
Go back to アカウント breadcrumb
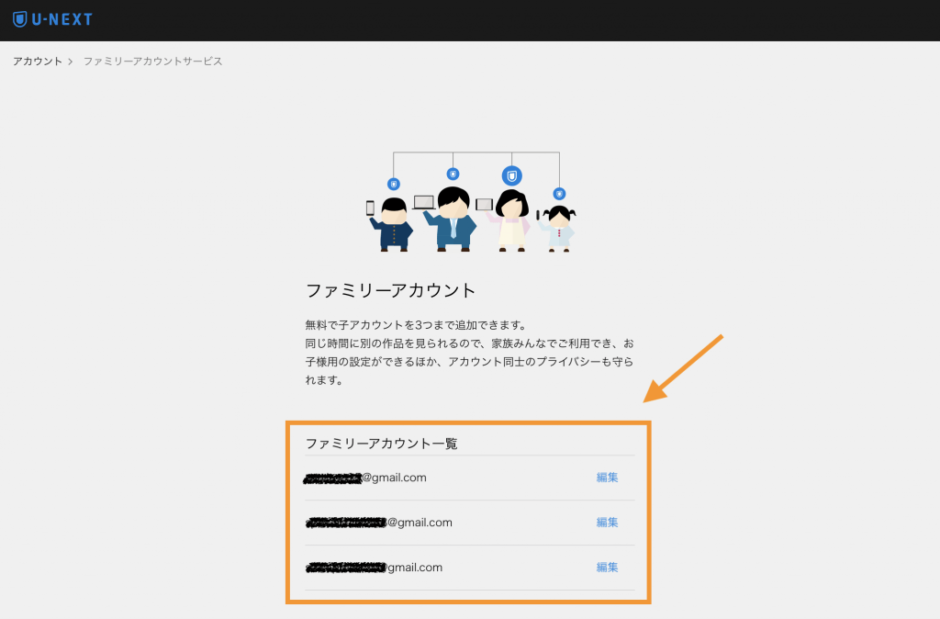click(x=37, y=61)
